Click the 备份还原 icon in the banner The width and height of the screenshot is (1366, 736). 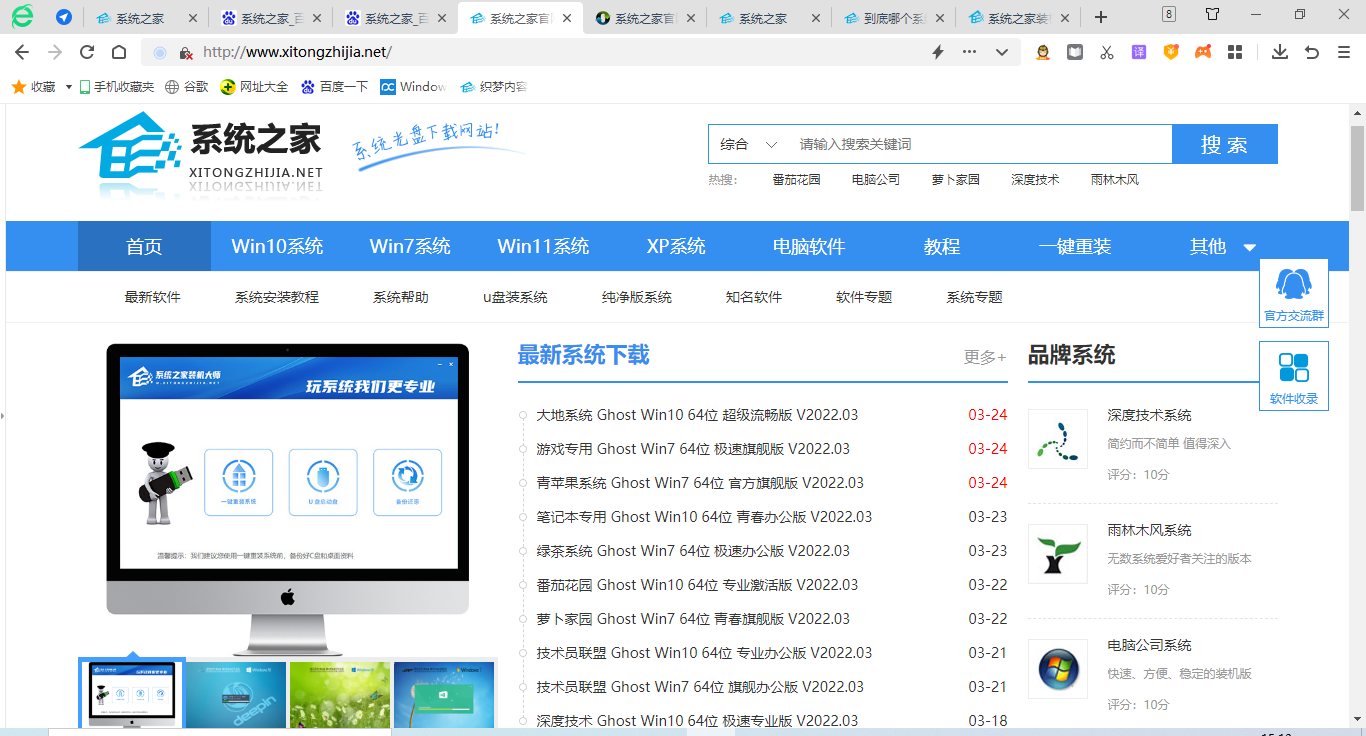tap(407, 485)
